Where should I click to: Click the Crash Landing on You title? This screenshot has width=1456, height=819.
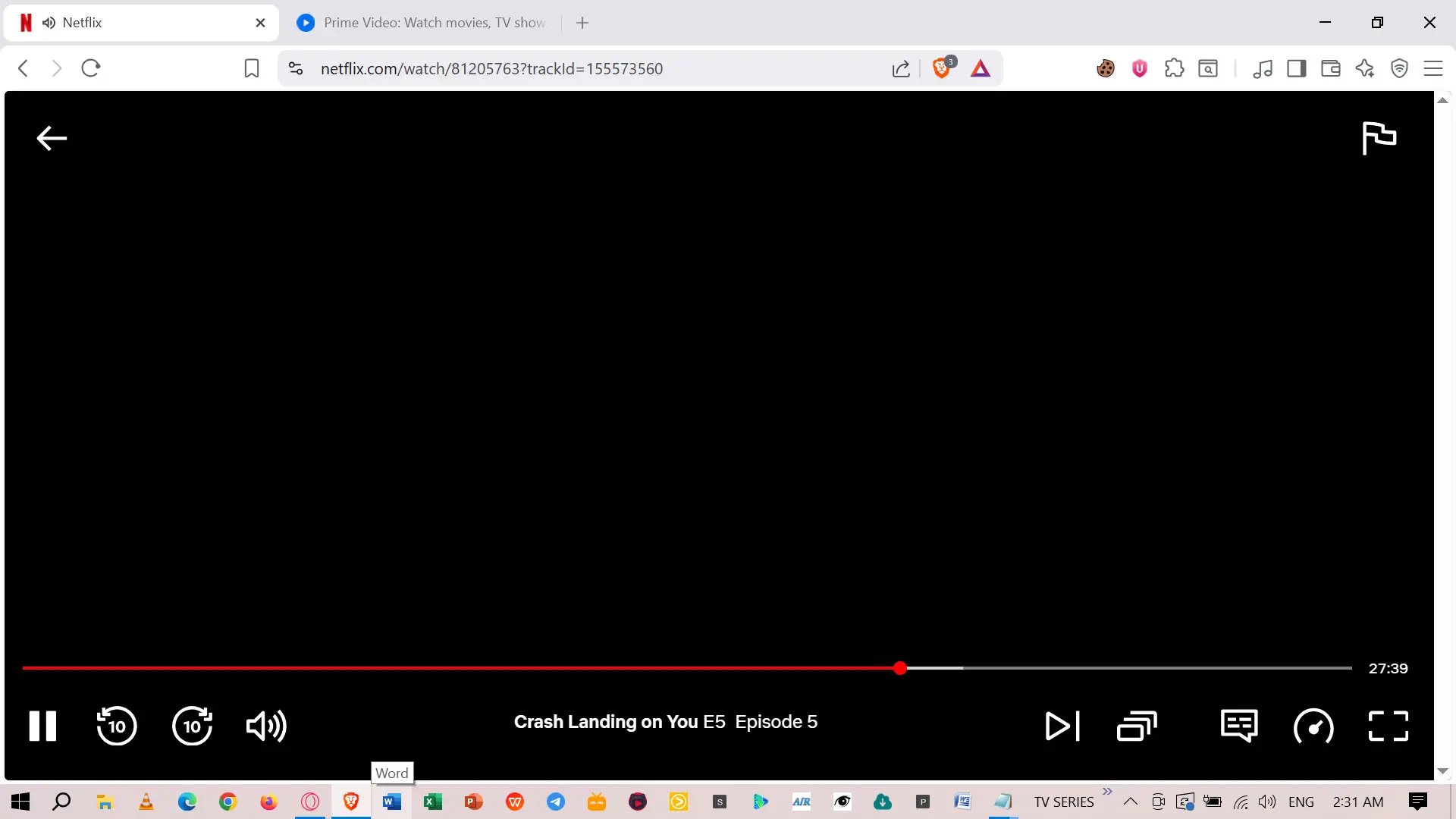tap(606, 722)
